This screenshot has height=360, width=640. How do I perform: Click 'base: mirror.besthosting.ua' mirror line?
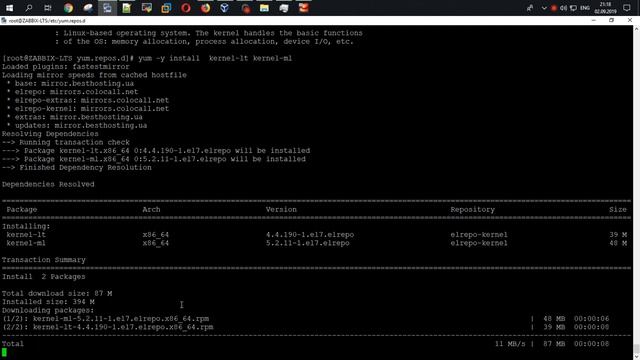[74, 83]
